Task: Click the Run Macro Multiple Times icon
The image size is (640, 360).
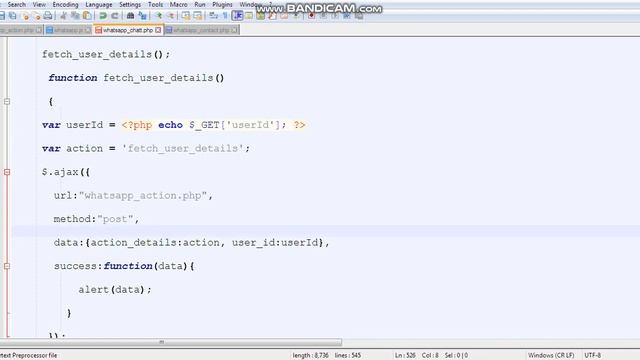Action: point(347,16)
